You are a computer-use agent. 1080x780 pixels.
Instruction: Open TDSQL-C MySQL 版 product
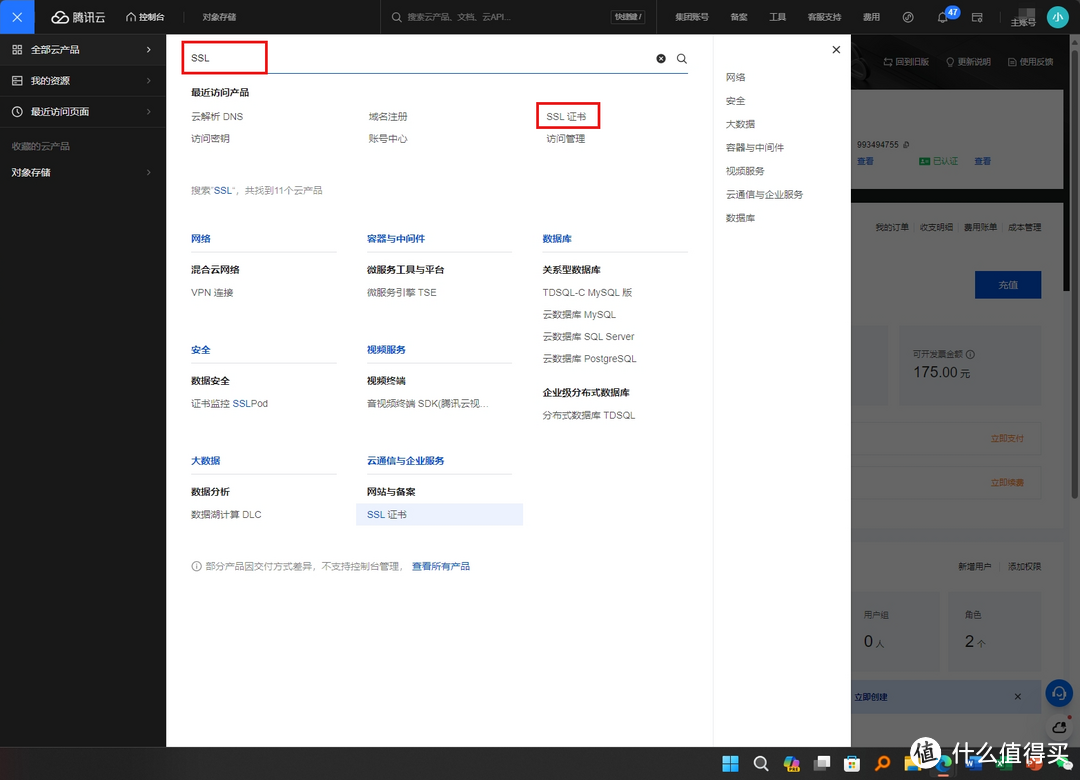tap(587, 293)
